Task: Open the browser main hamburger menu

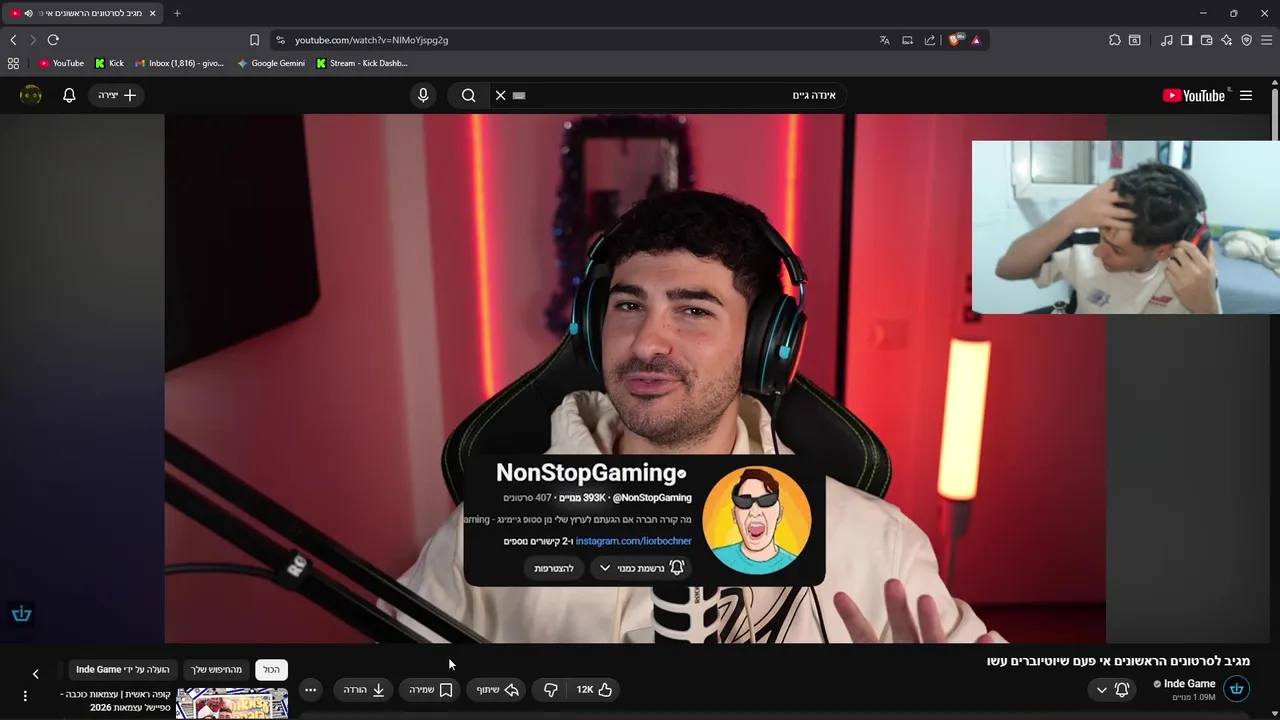Action: click(x=1266, y=40)
